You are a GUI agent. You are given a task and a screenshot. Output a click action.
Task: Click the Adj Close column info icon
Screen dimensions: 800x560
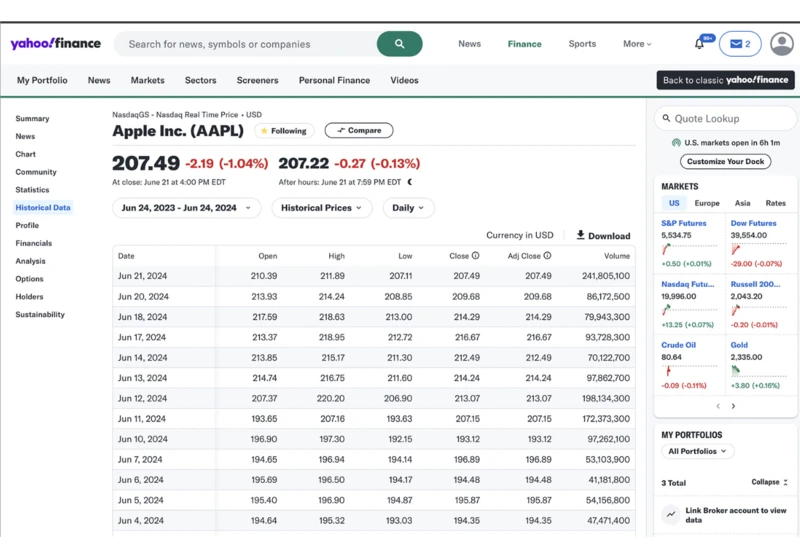tap(547, 256)
